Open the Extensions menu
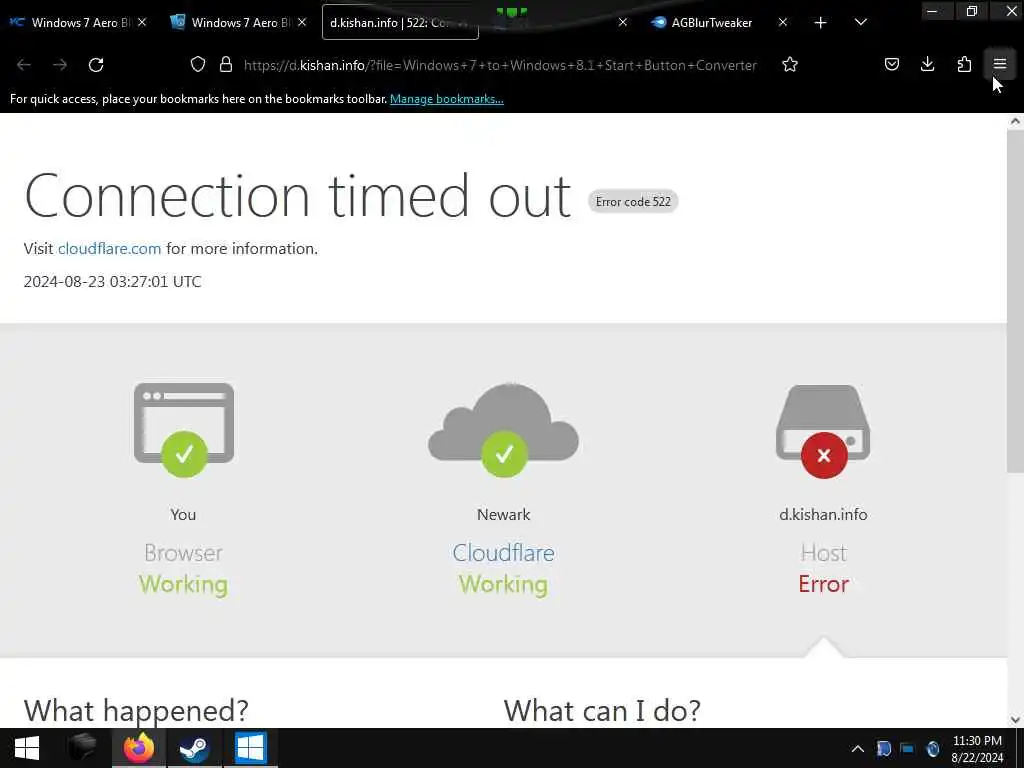This screenshot has width=1024, height=768. click(964, 64)
